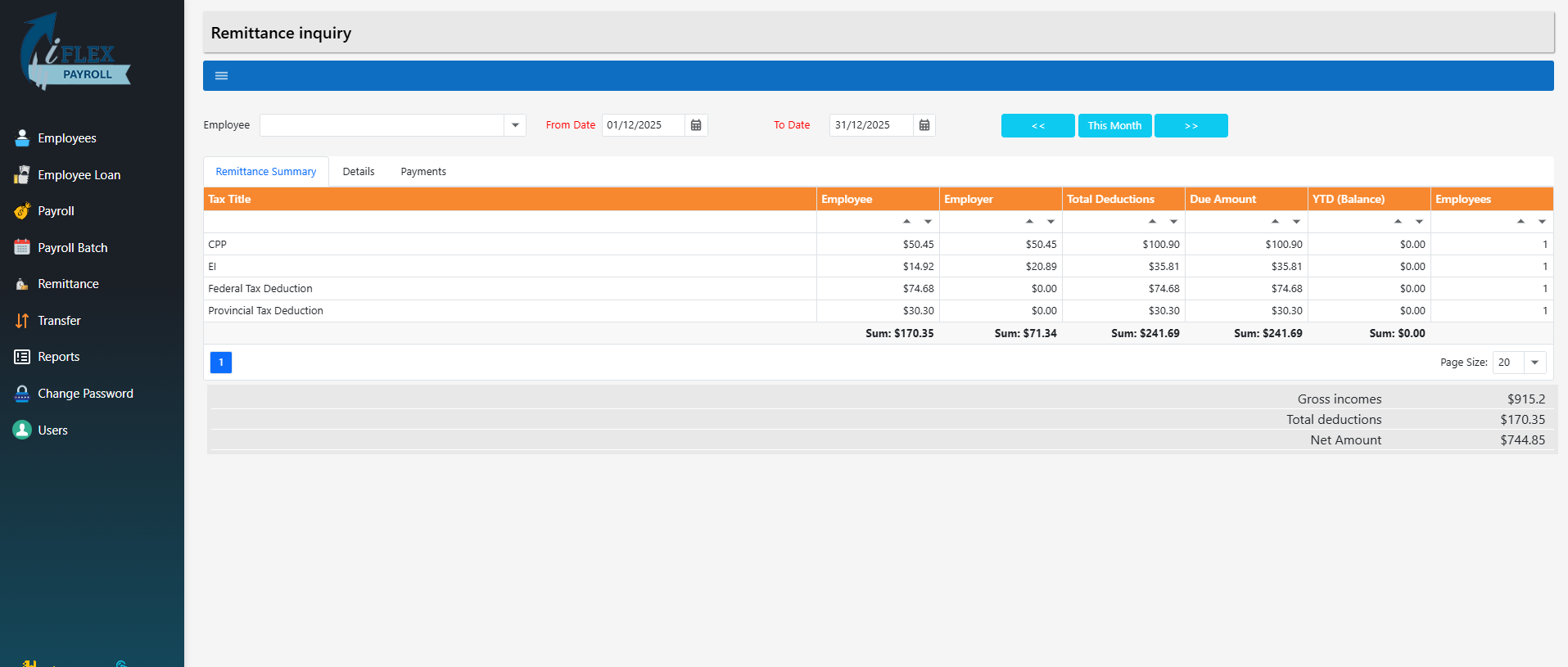
Task: Go to Employee Loan menu
Action: tap(79, 175)
